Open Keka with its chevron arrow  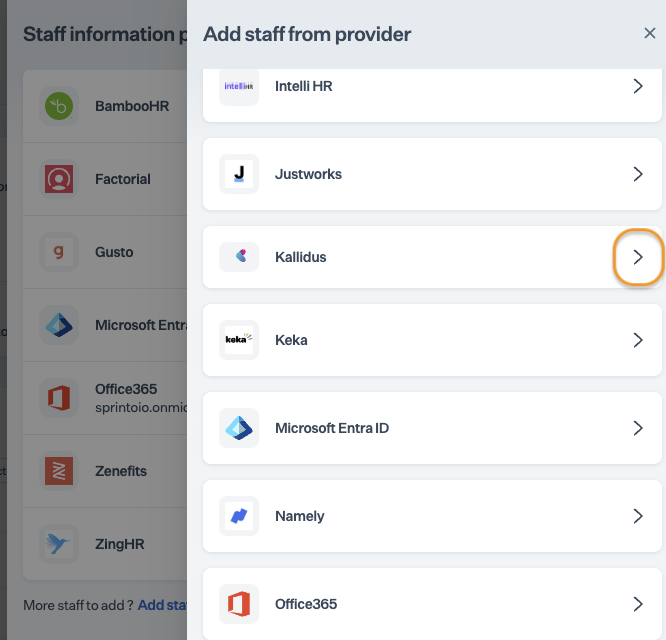(x=638, y=340)
